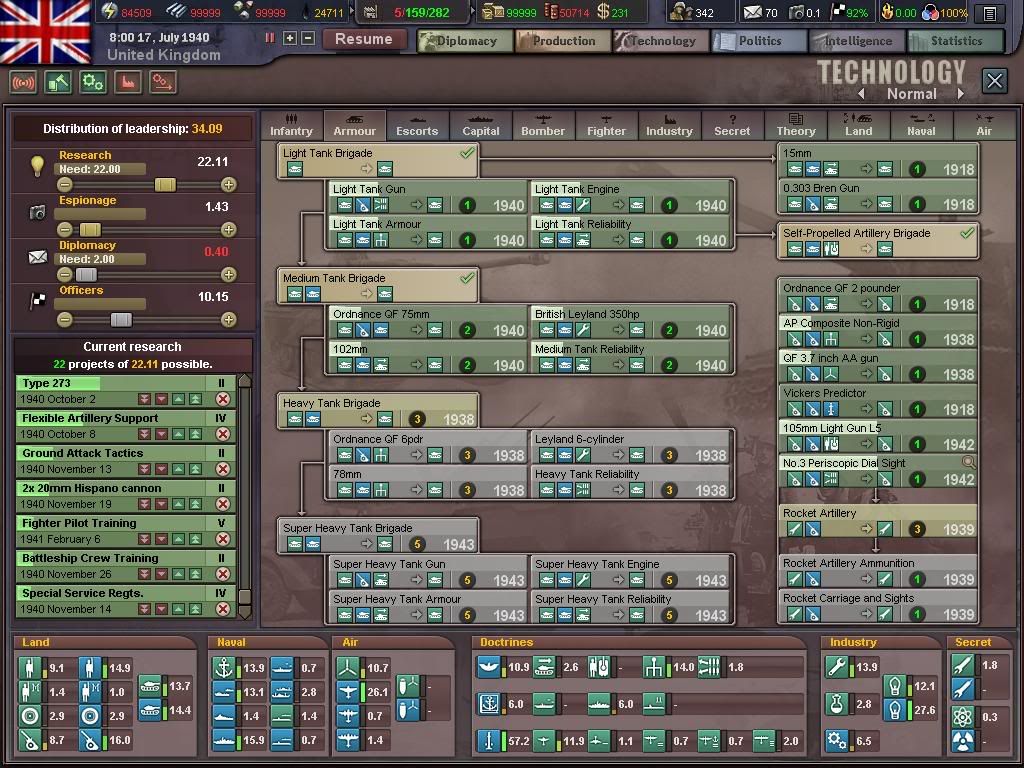
Task: Open the Intelligence screen
Action: [857, 41]
